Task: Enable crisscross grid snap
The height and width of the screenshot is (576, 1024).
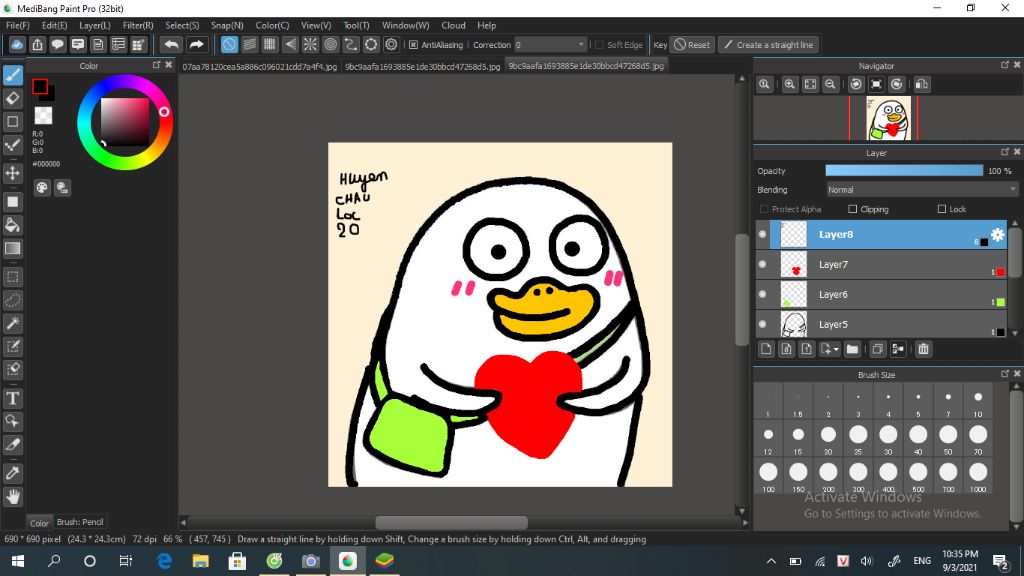Action: coord(270,44)
